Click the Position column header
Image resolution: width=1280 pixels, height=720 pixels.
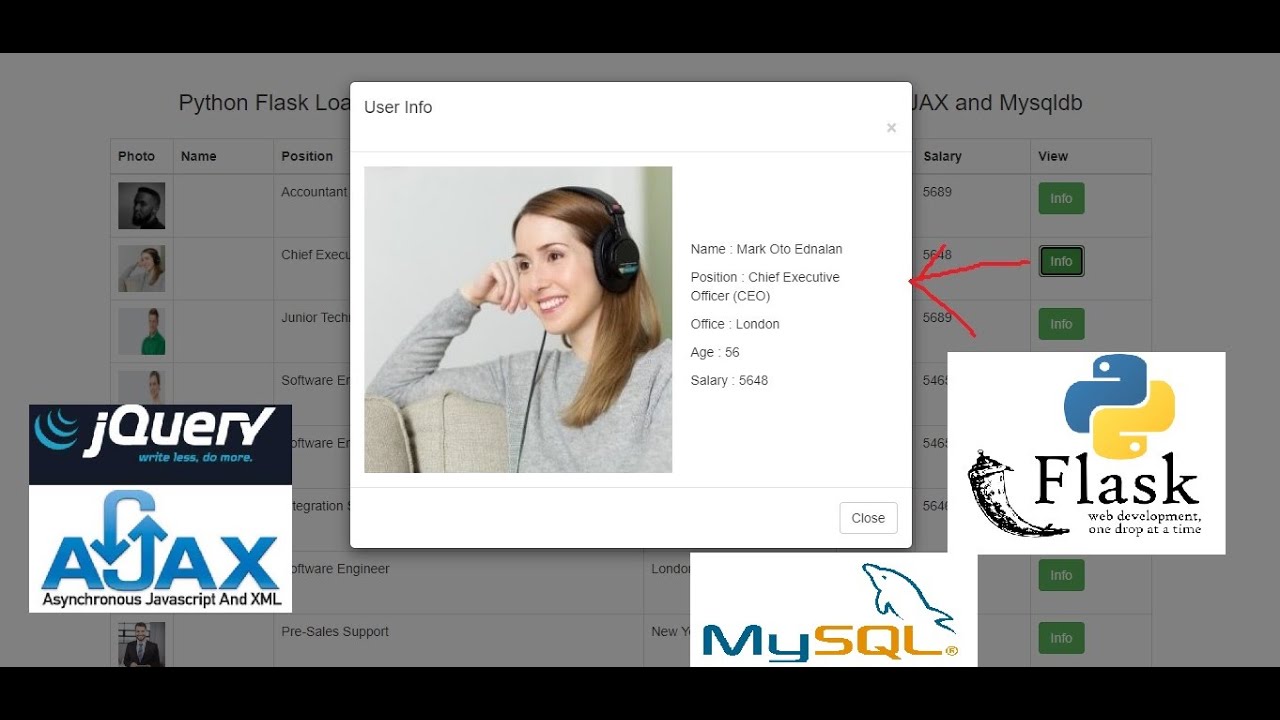(307, 156)
